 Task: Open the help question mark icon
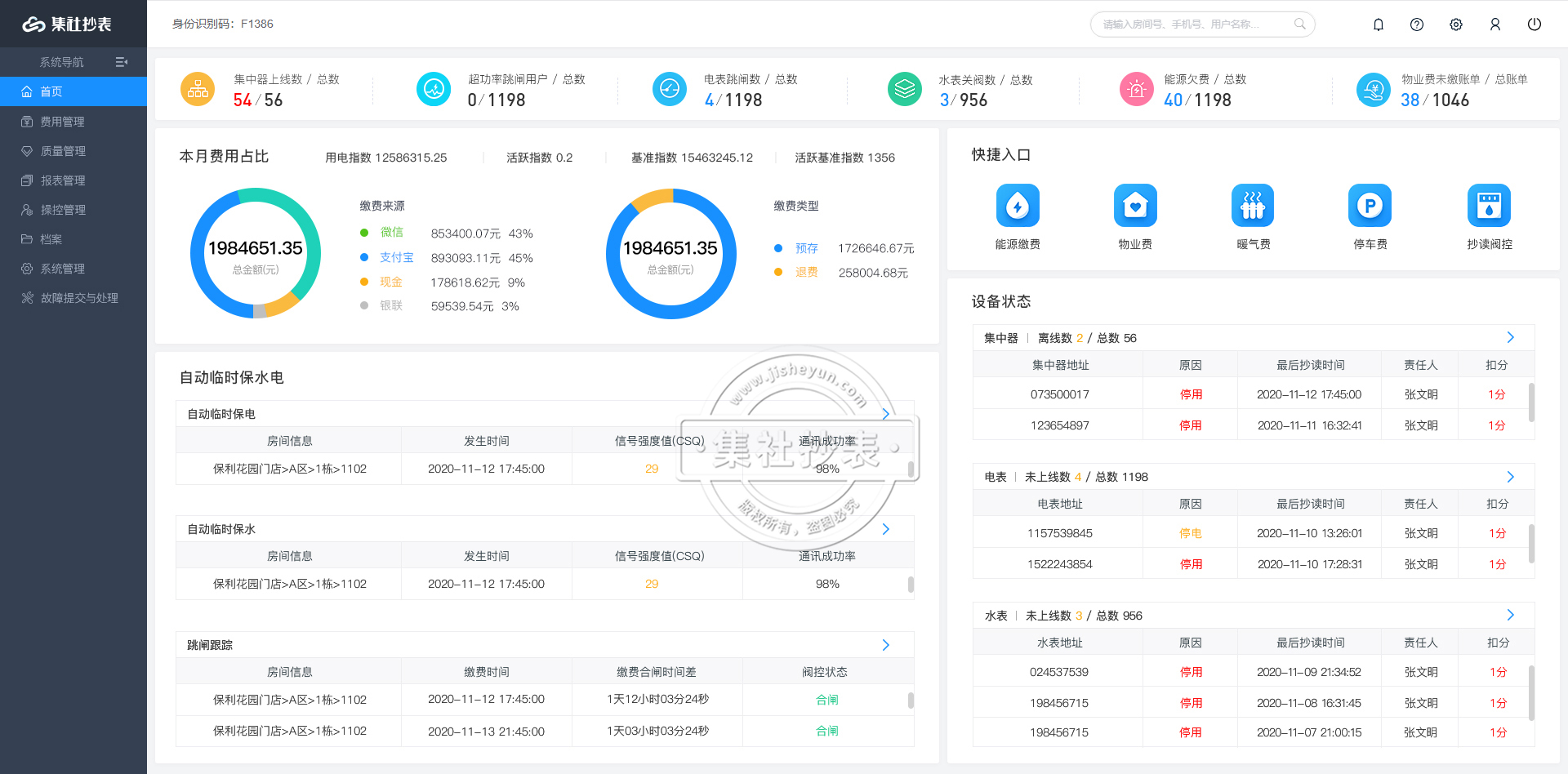(1417, 24)
